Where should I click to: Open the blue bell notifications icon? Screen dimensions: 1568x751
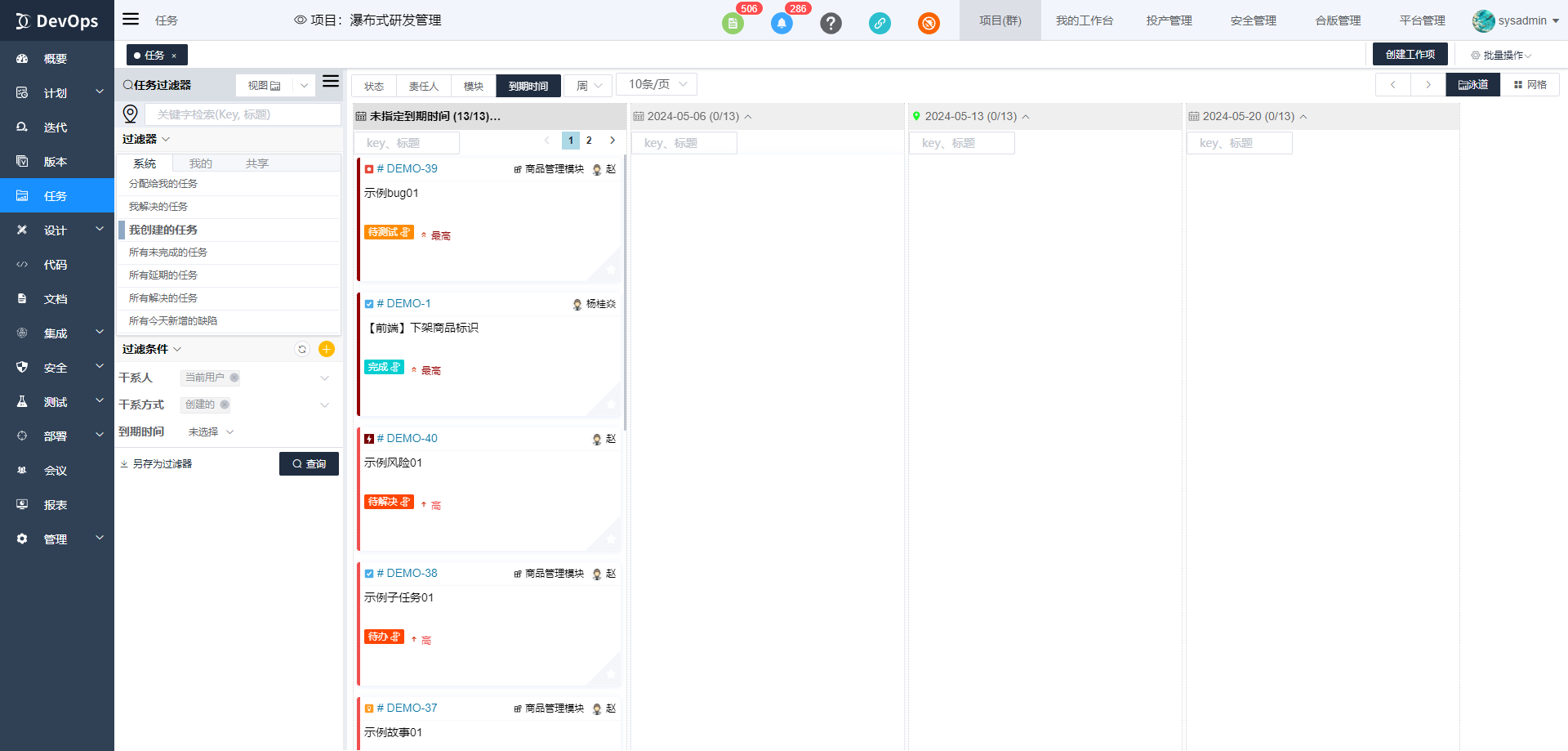point(782,24)
